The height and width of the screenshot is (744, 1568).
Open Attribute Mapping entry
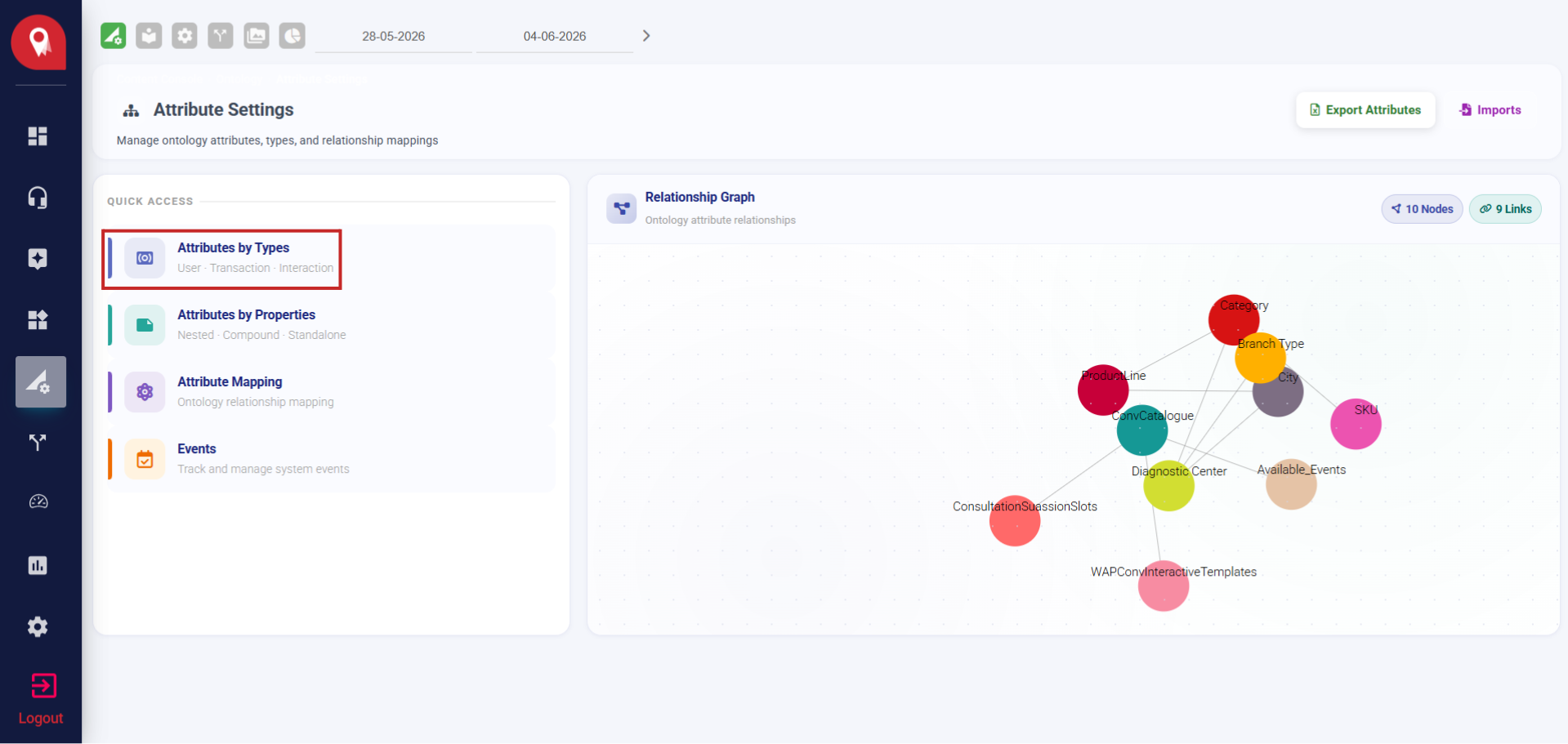pos(331,392)
